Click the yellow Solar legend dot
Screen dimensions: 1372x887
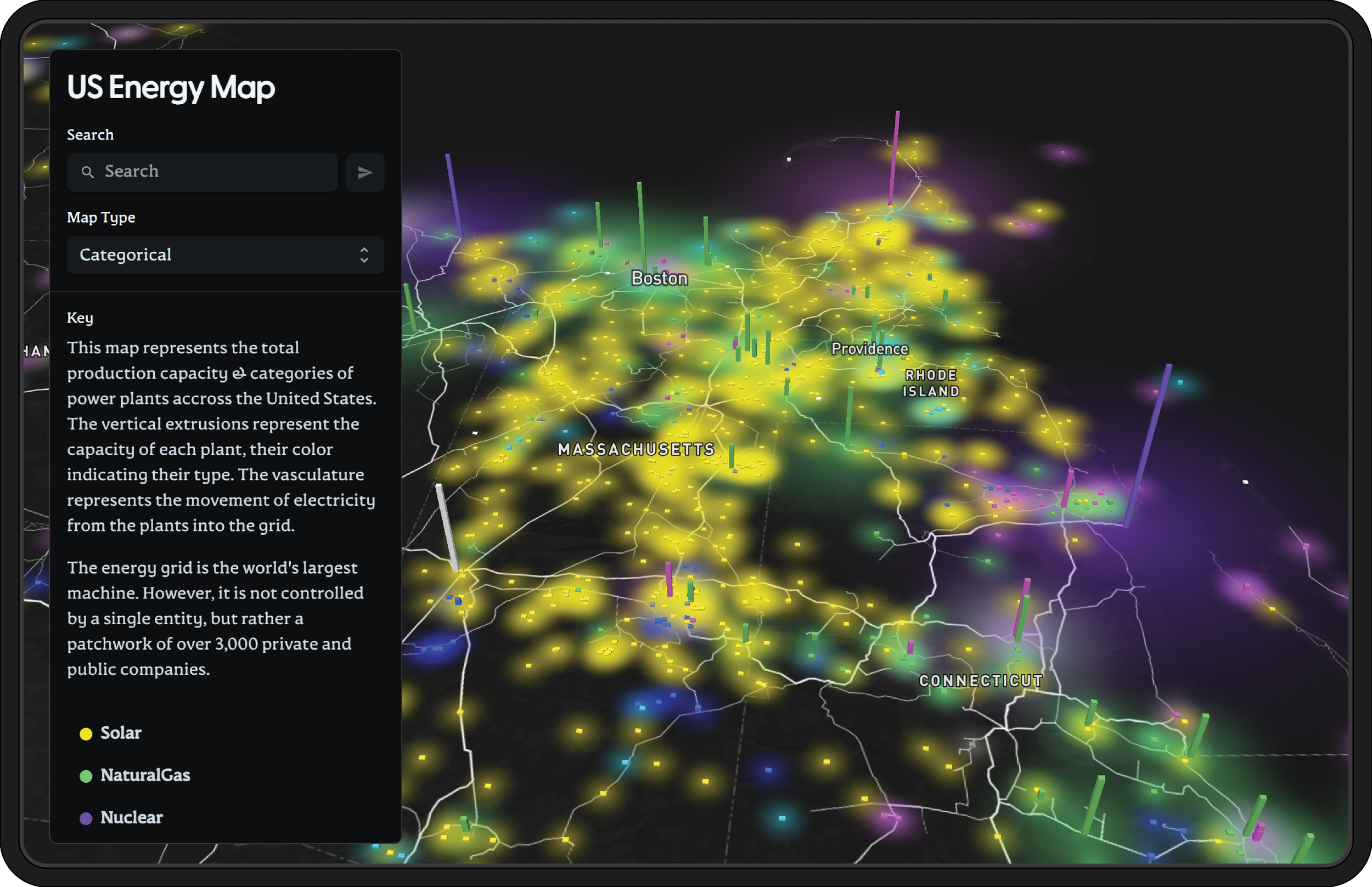click(86, 734)
